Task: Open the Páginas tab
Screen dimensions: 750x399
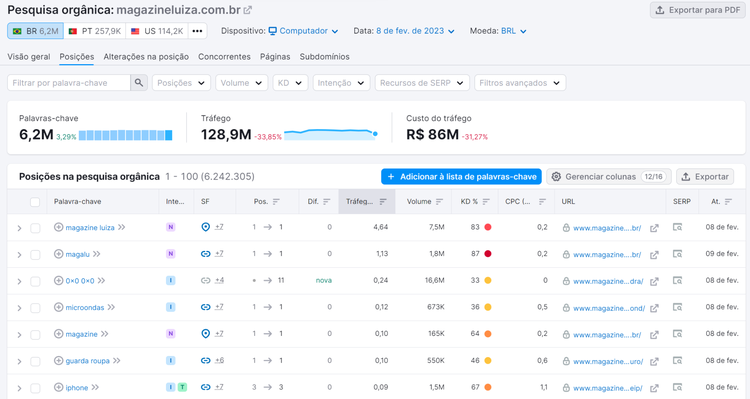Action: pos(275,56)
